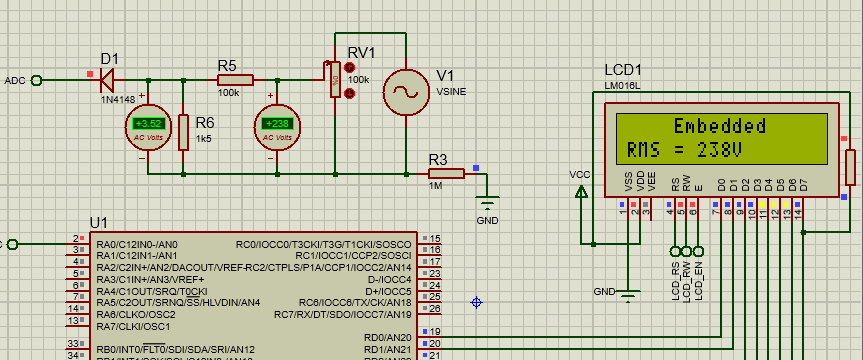This screenshot has height=360, width=863.
Task: Click the U1 reference label
Action: point(99,223)
